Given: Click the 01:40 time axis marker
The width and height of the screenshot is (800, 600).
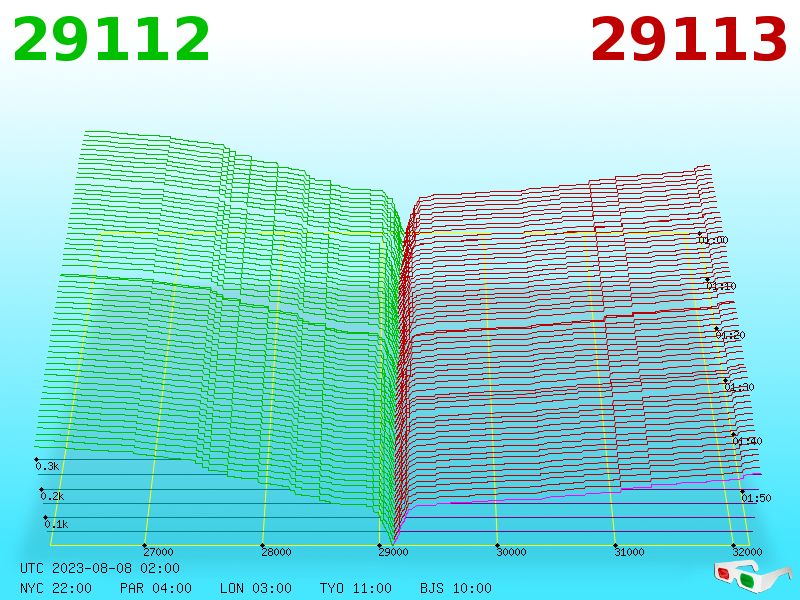Looking at the screenshot, I should (x=747, y=441).
